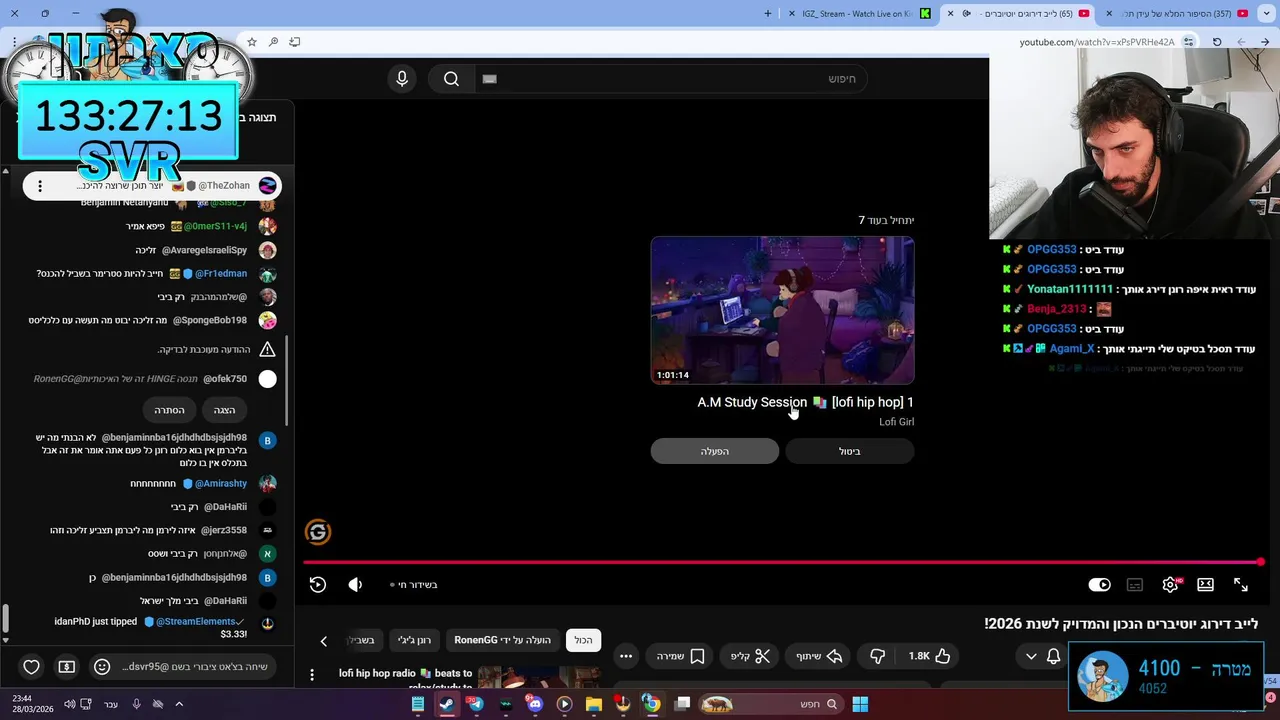Open the pinned TheZohan message options menu
The width and height of the screenshot is (1280, 720).
pyautogui.click(x=38, y=186)
